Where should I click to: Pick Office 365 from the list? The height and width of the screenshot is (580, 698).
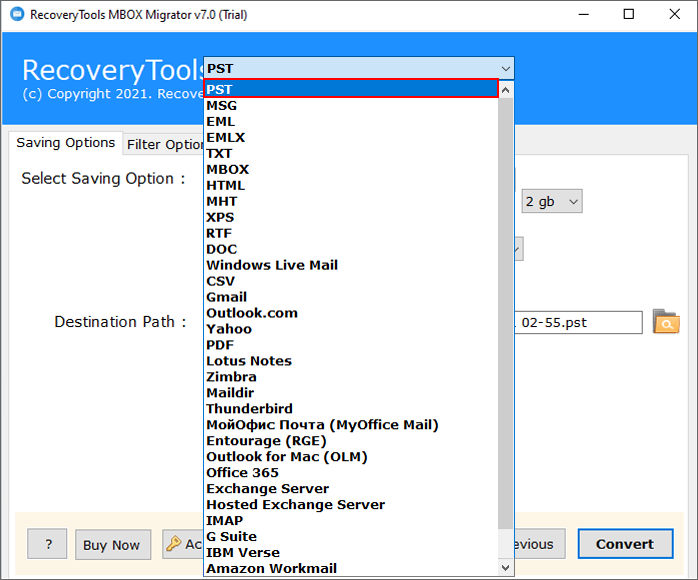[351, 473]
